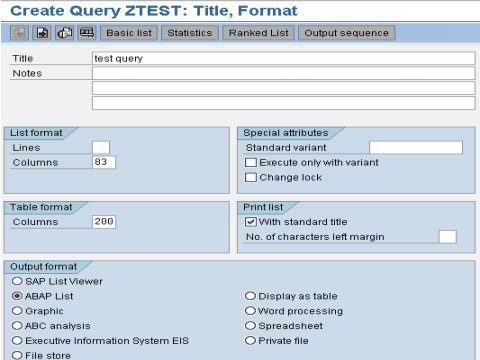
Task: Click the first Notes input line
Action: (284, 73)
